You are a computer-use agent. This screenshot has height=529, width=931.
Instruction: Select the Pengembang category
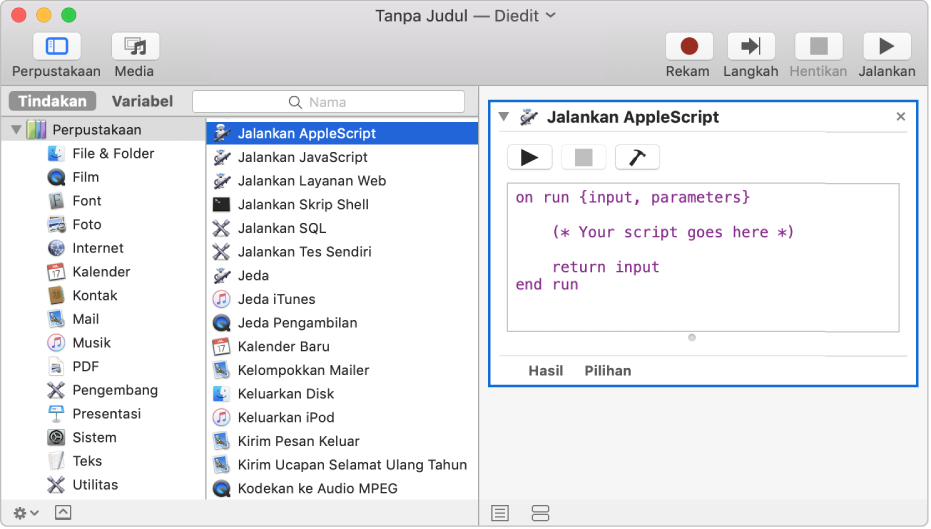pos(104,391)
